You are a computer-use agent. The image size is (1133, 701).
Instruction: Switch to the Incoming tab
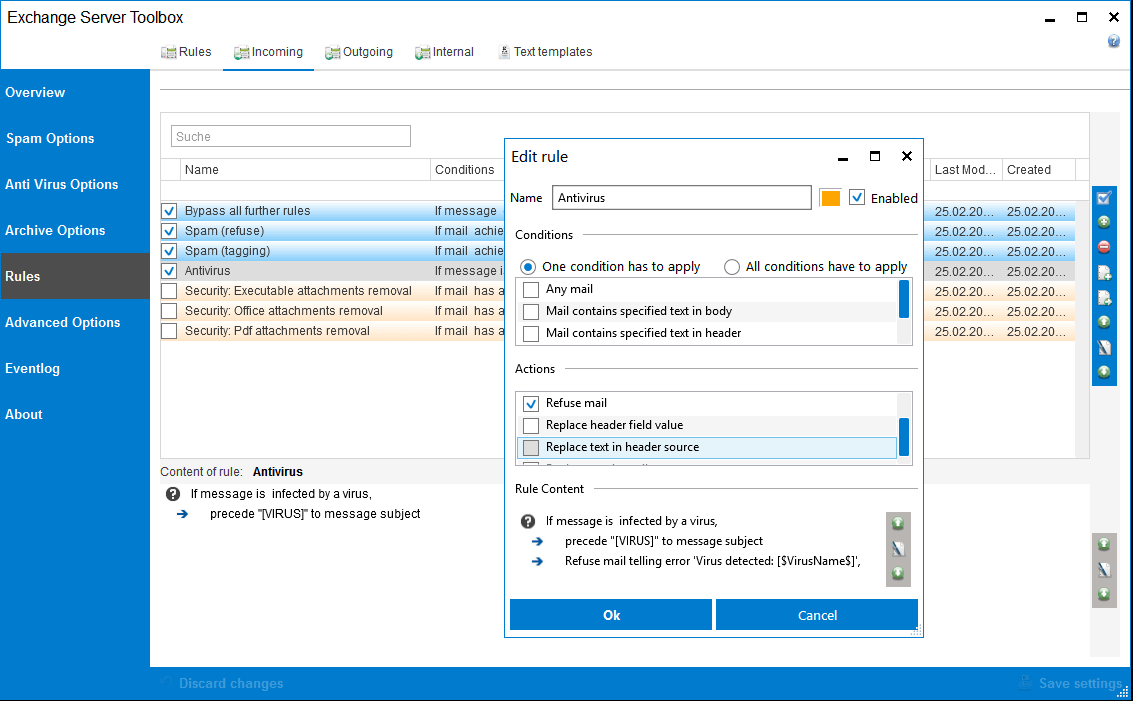(x=268, y=52)
